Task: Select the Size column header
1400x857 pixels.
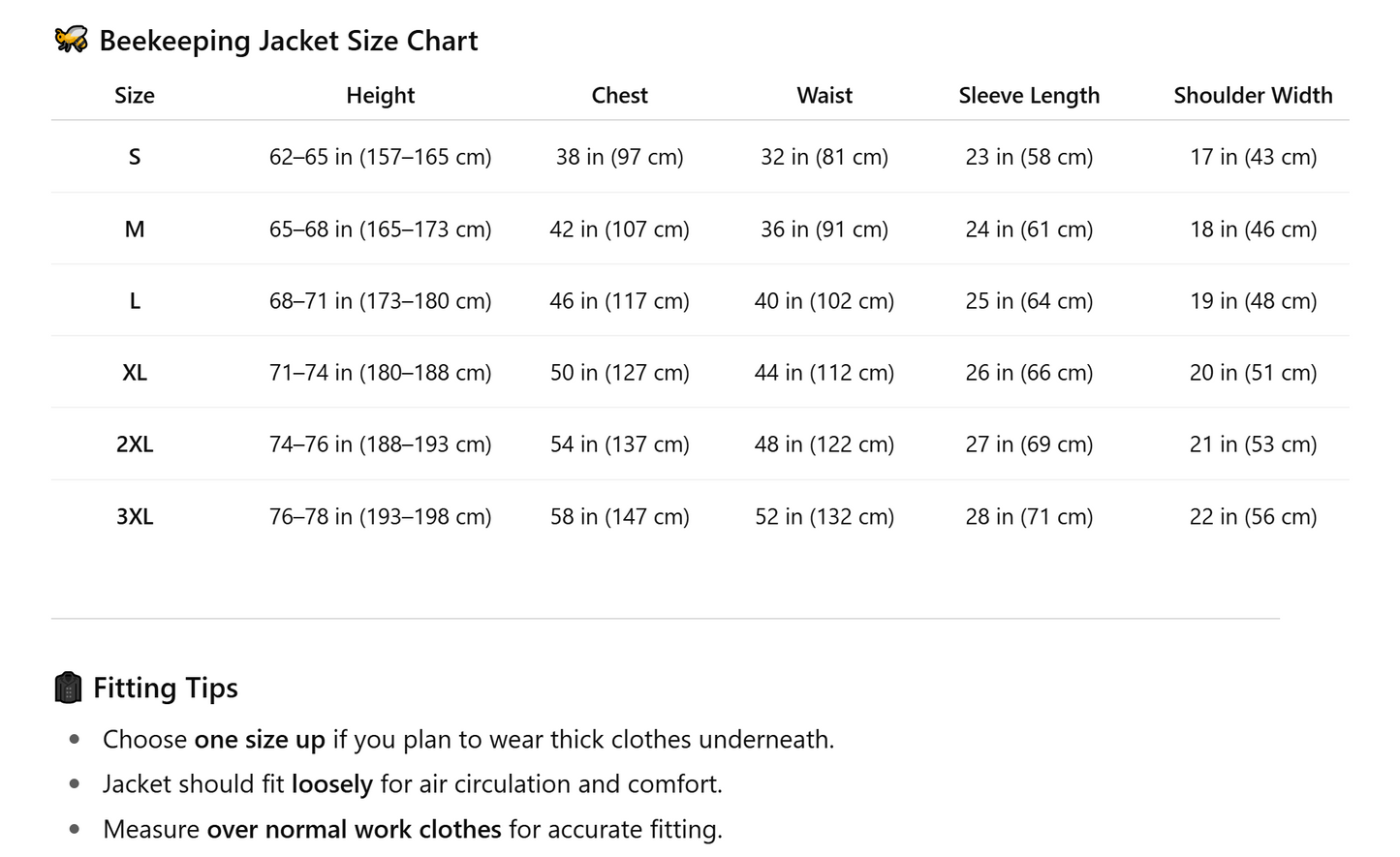Action: click(x=135, y=95)
